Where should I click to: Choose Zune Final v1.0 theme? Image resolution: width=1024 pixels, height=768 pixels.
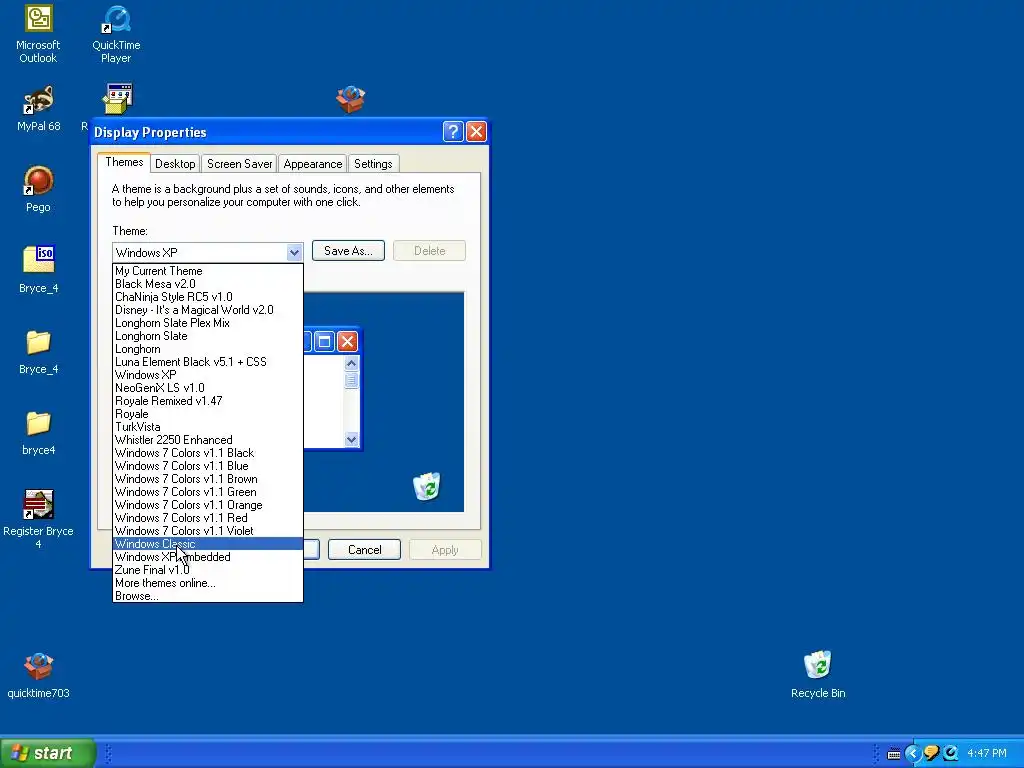(208, 570)
